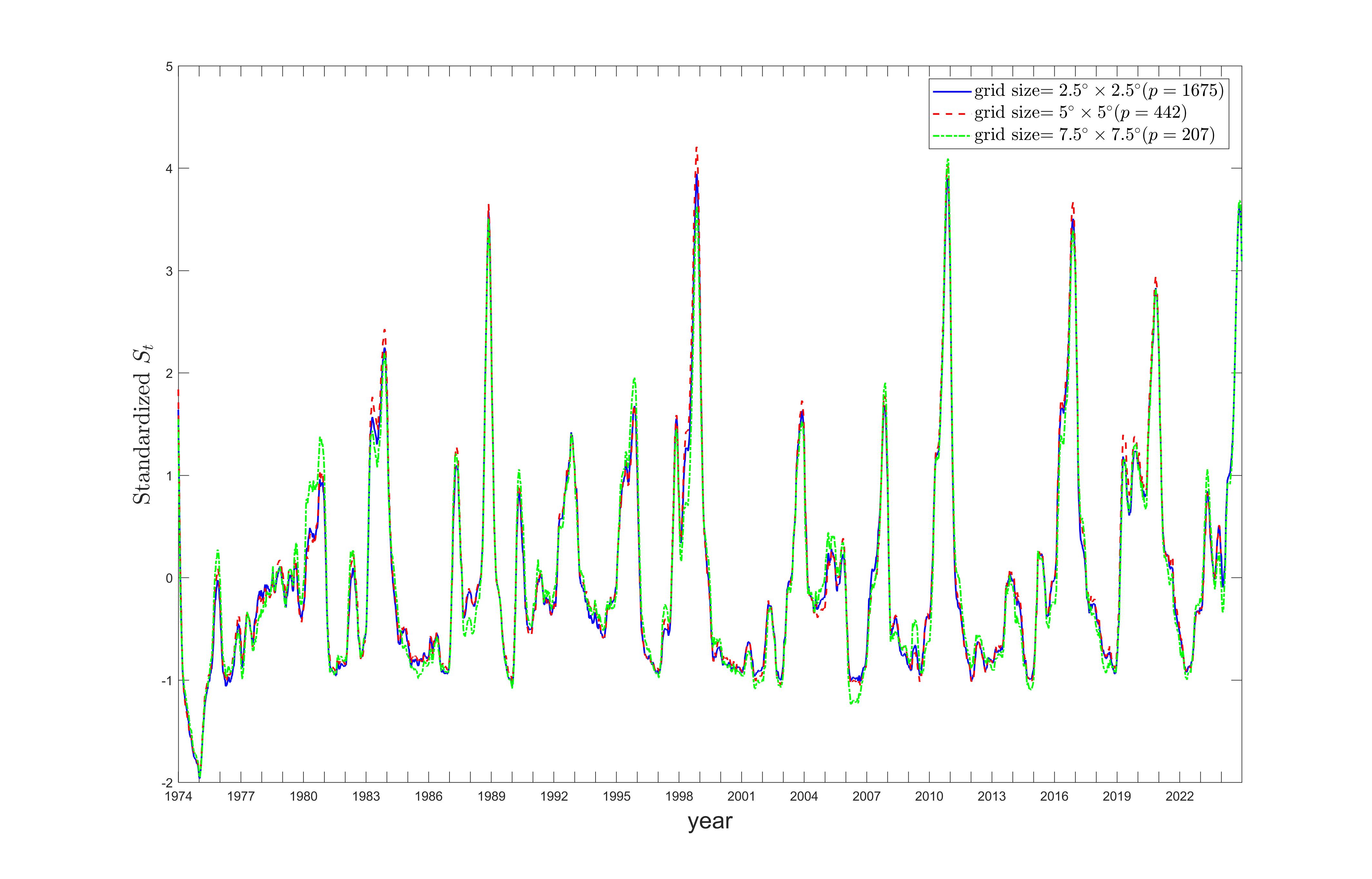This screenshot has width=1372, height=879.
Task: Click the 2010 x-axis tick label
Action: [929, 797]
